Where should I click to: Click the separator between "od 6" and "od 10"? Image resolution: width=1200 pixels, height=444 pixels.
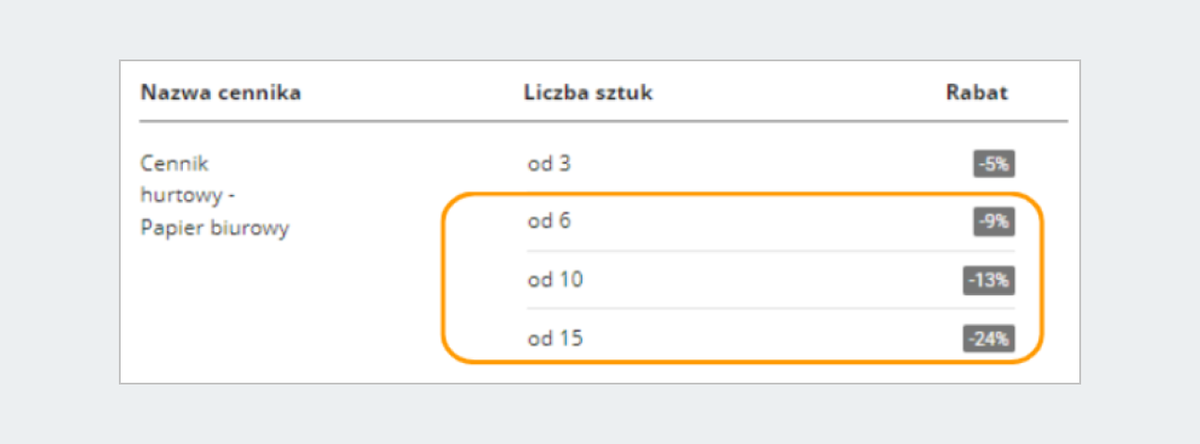(x=770, y=251)
